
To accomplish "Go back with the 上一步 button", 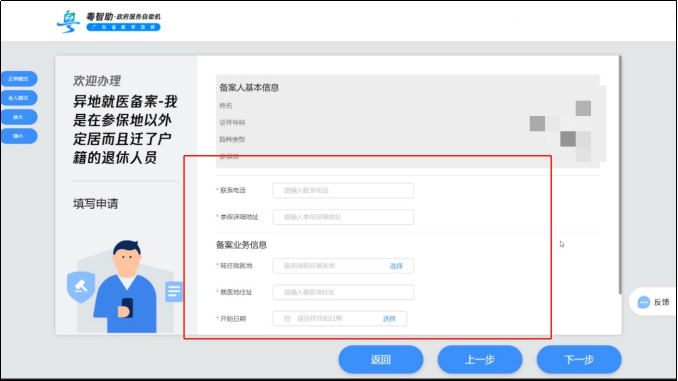I will pyautogui.click(x=480, y=359).
